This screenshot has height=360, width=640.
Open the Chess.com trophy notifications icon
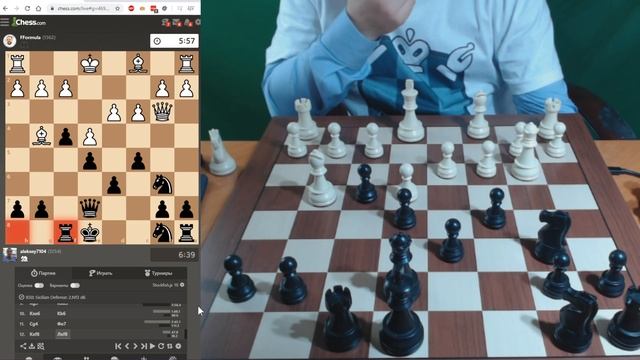[166, 22]
